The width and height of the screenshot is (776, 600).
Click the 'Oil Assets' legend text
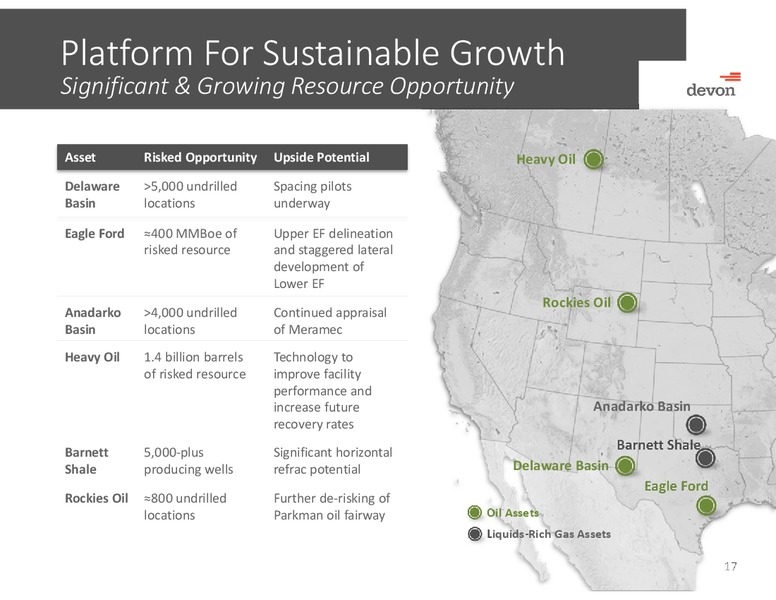pyautogui.click(x=513, y=513)
